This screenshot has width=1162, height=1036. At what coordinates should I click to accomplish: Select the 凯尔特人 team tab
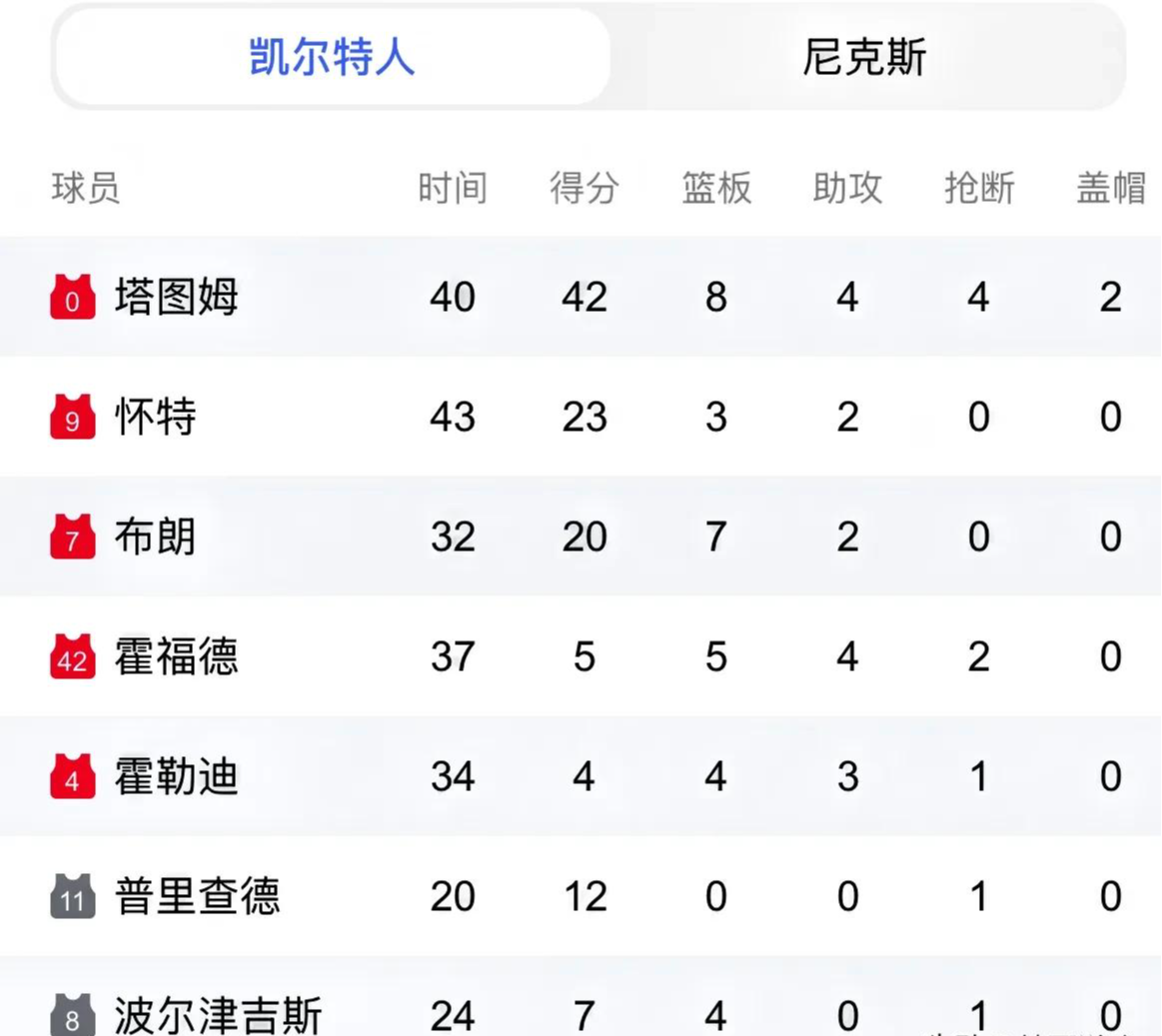coord(333,57)
